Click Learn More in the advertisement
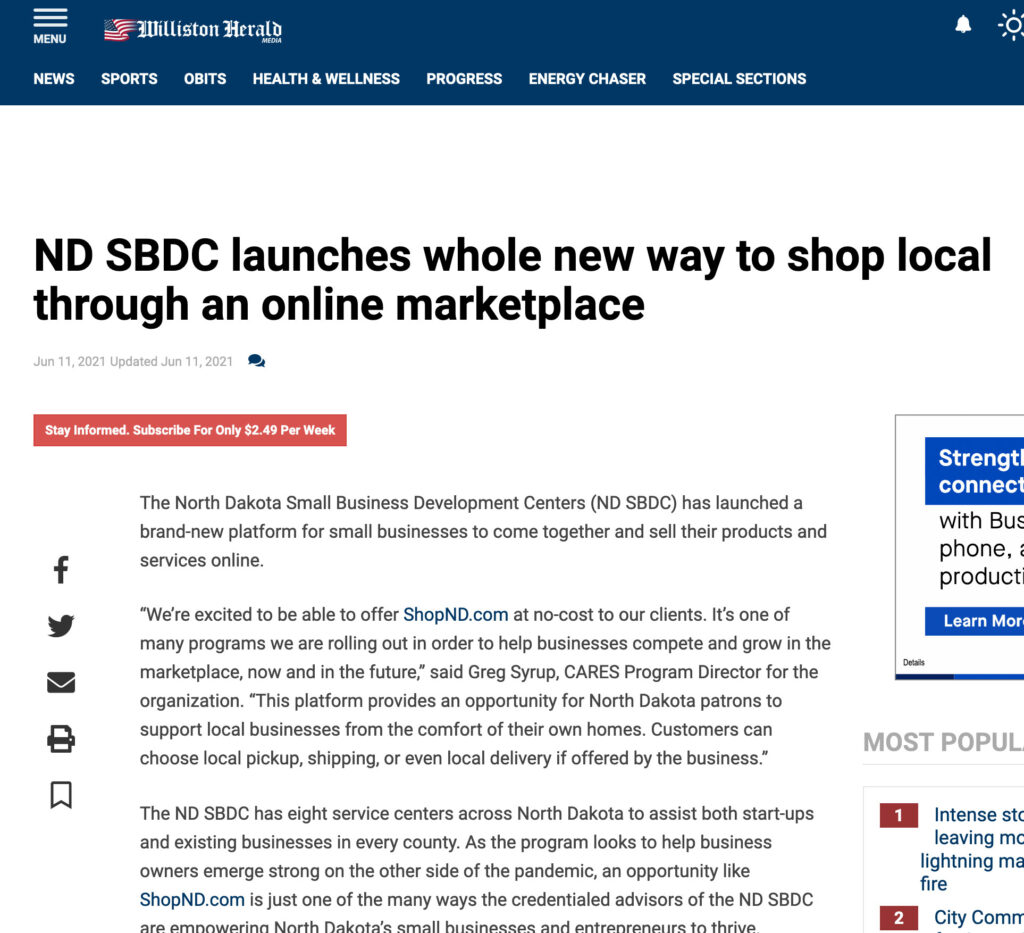This screenshot has width=1024, height=933. coord(974,621)
